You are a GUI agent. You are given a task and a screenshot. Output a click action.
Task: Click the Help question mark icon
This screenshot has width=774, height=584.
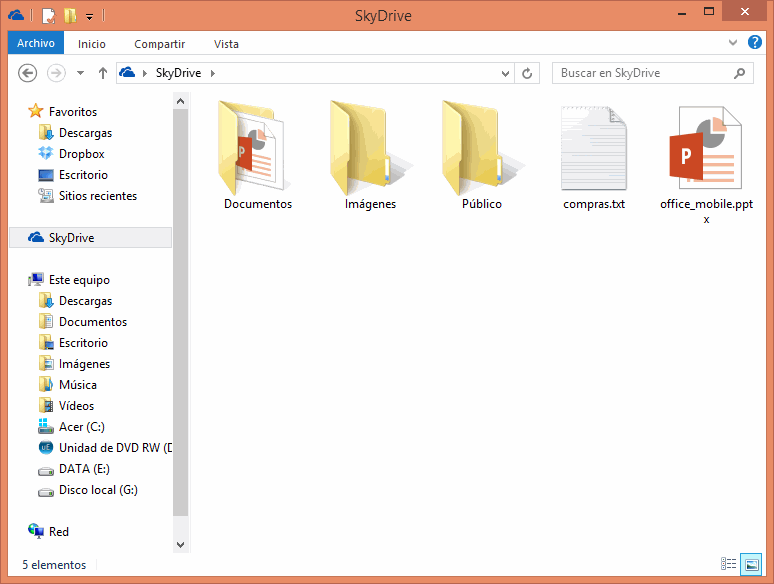coord(754,43)
